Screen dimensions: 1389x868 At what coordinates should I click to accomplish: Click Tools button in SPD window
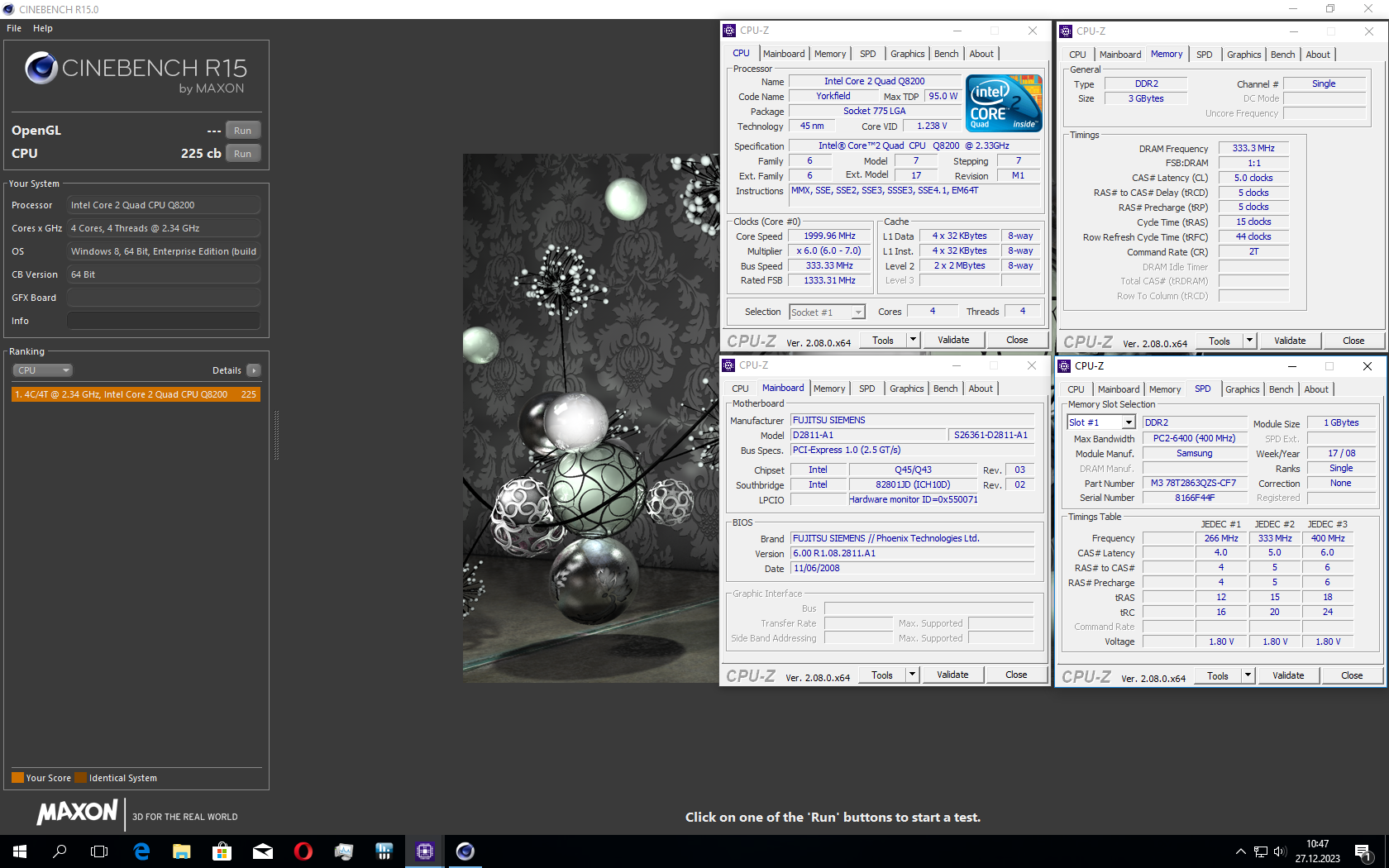(1218, 675)
